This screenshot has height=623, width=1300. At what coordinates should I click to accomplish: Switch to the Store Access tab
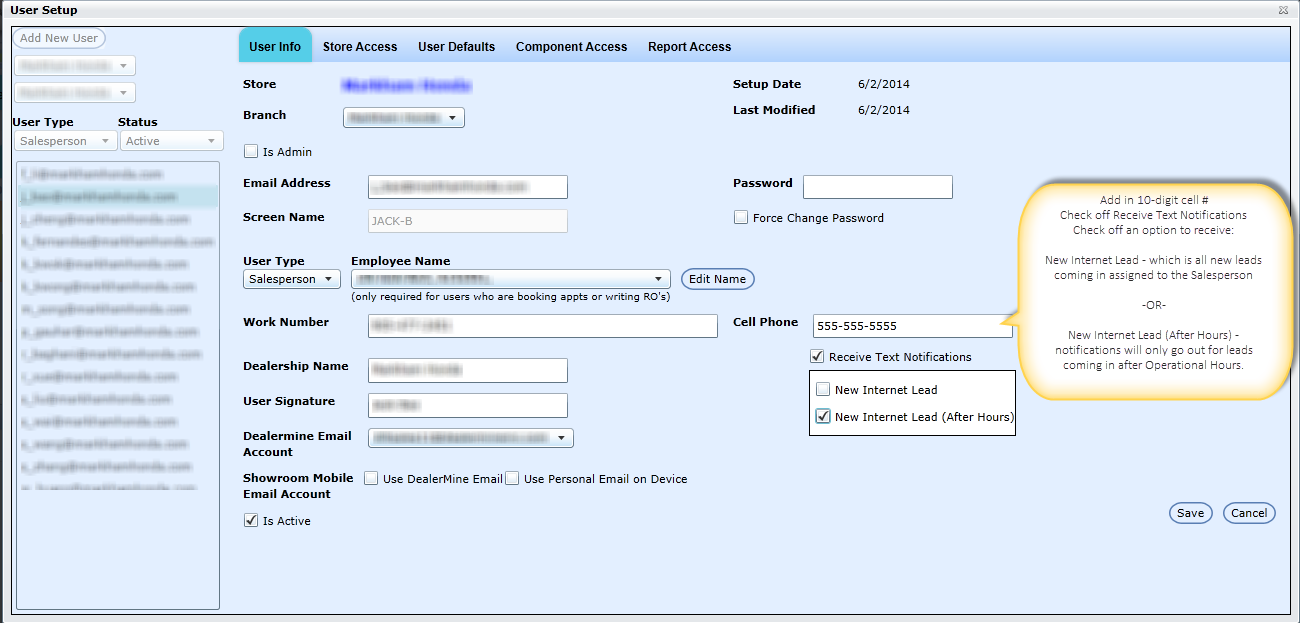coord(360,47)
